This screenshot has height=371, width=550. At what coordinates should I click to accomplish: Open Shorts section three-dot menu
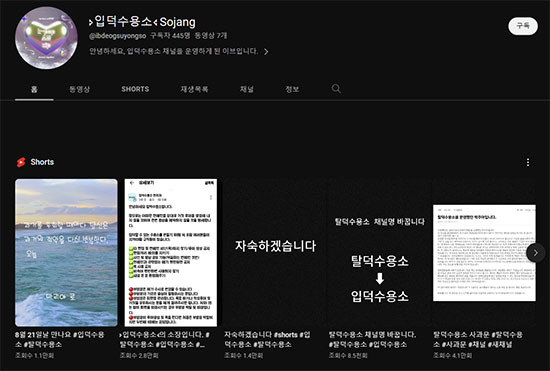tap(528, 162)
